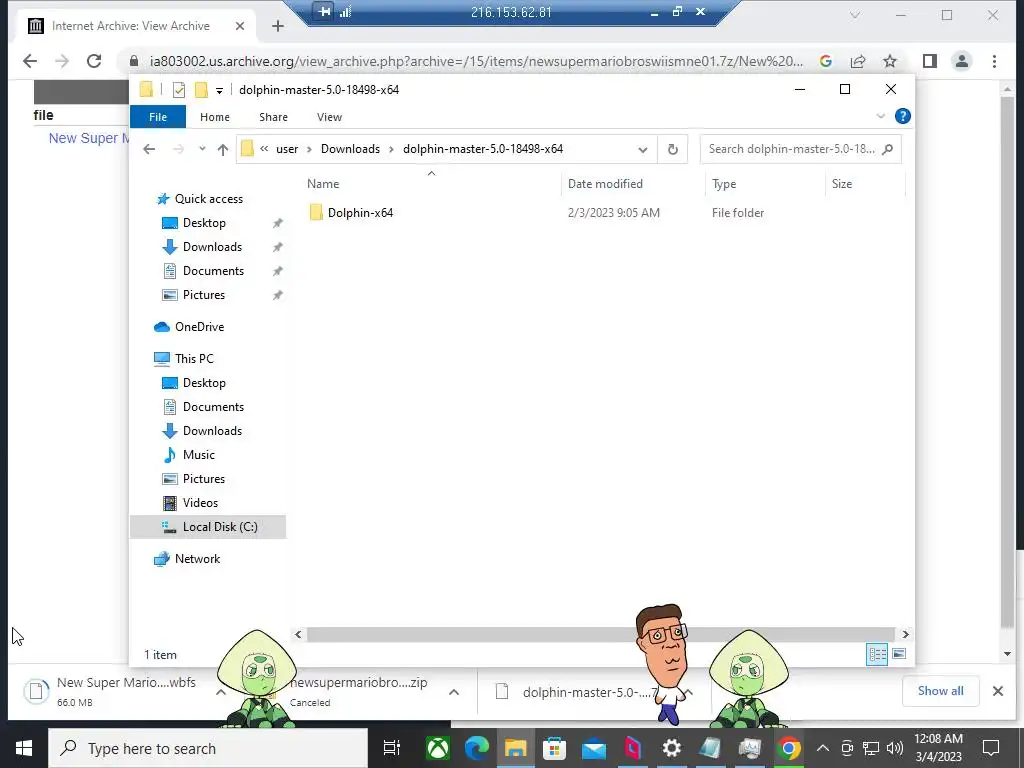Open Task View from taskbar
The image size is (1024, 768).
(x=391, y=748)
